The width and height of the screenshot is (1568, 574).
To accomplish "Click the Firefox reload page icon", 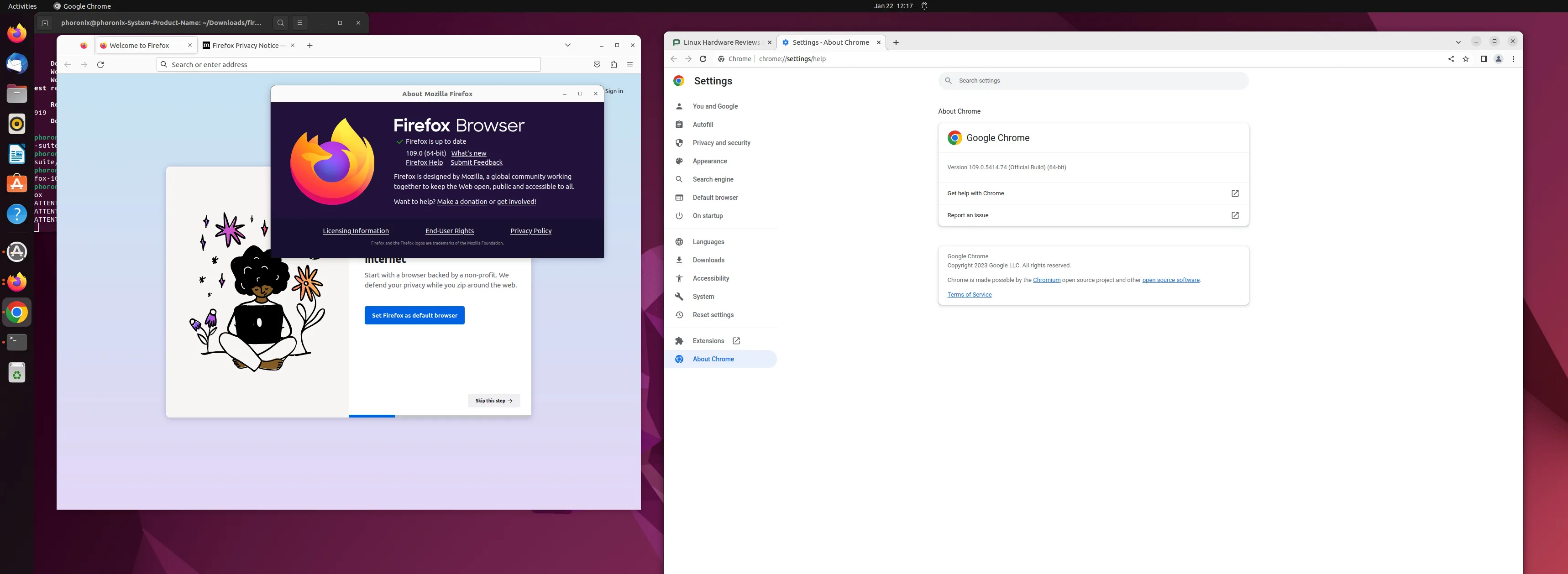I will point(99,64).
